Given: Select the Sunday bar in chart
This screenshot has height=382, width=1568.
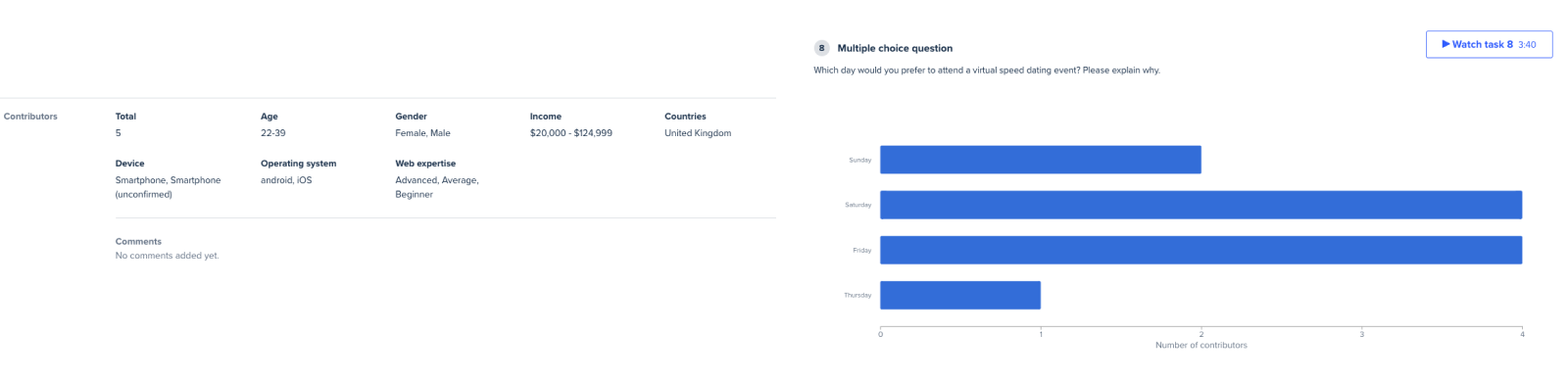Looking at the screenshot, I should point(1041,160).
